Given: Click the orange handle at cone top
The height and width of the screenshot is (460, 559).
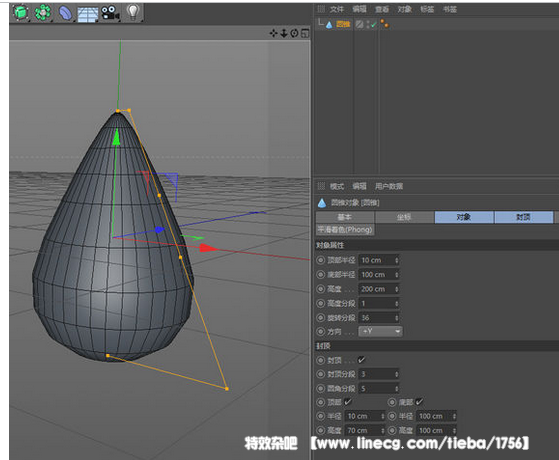Looking at the screenshot, I should coord(118,111).
